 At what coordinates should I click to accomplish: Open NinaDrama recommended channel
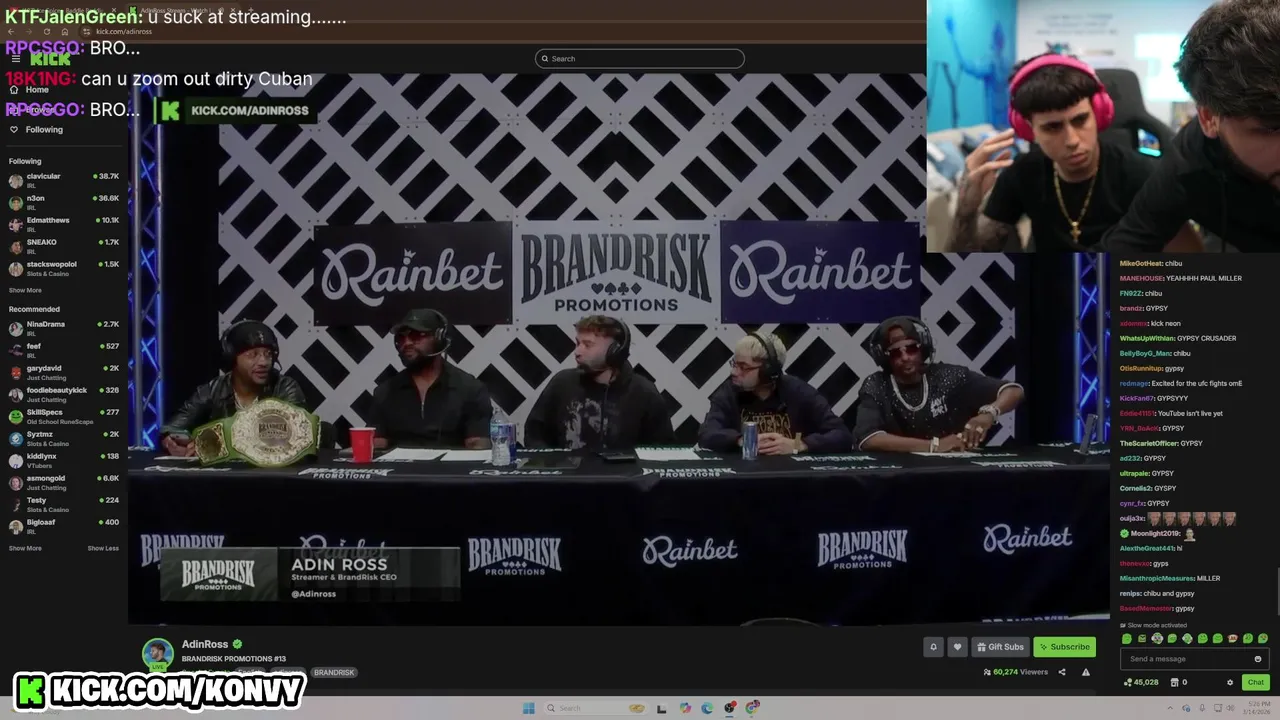pyautogui.click(x=64, y=328)
